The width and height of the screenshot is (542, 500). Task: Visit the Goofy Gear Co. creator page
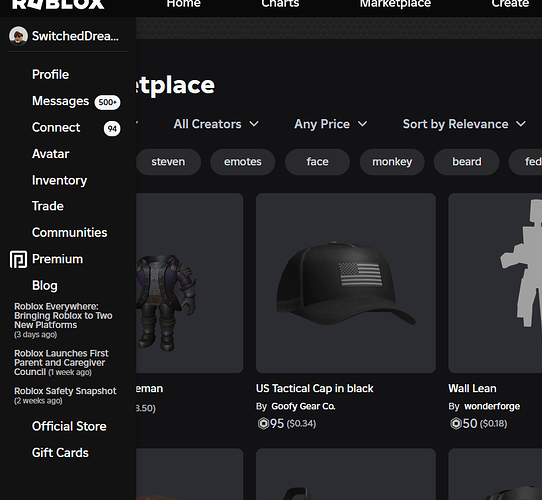coord(303,406)
